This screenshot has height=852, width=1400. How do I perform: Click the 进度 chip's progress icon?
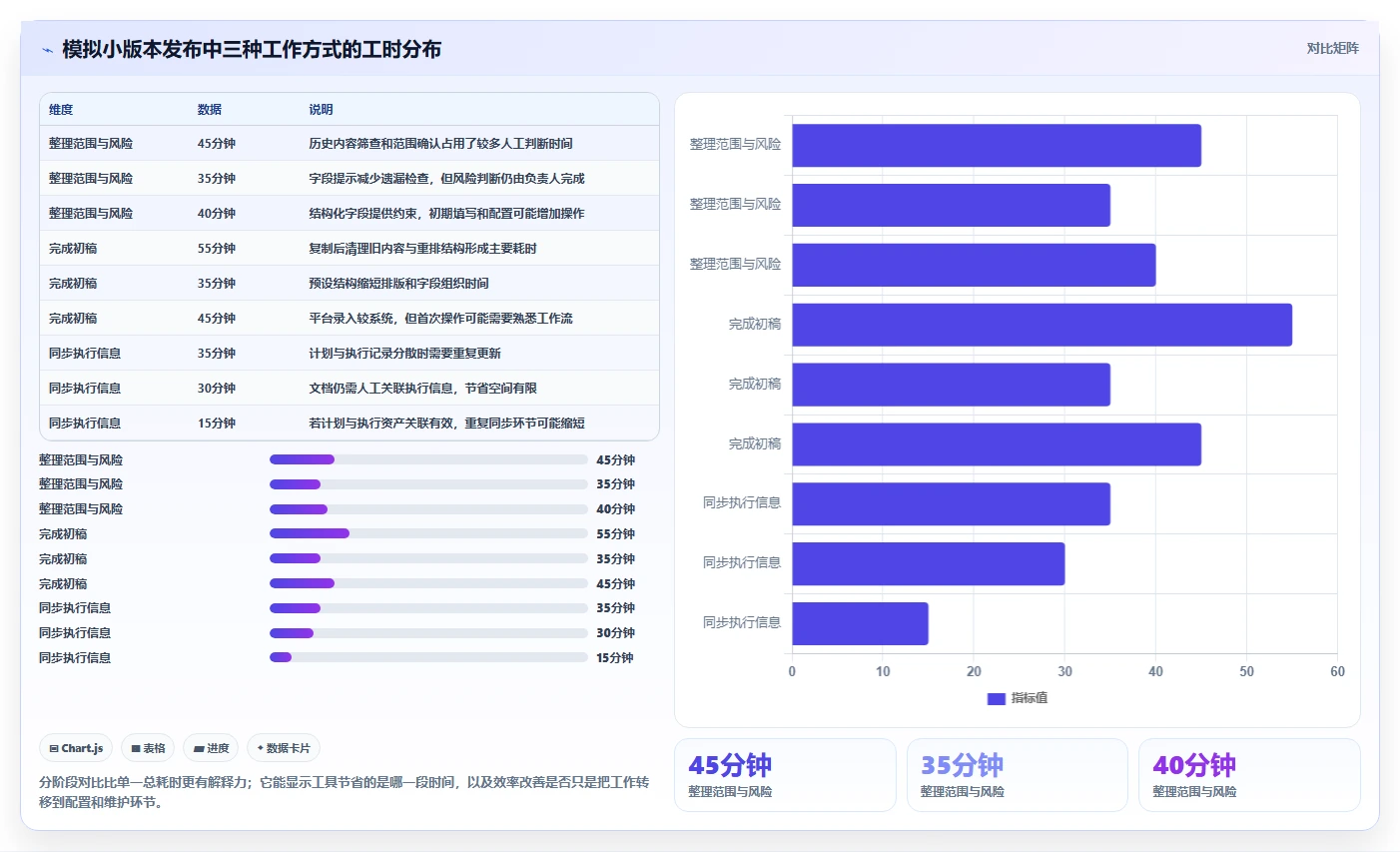199,748
